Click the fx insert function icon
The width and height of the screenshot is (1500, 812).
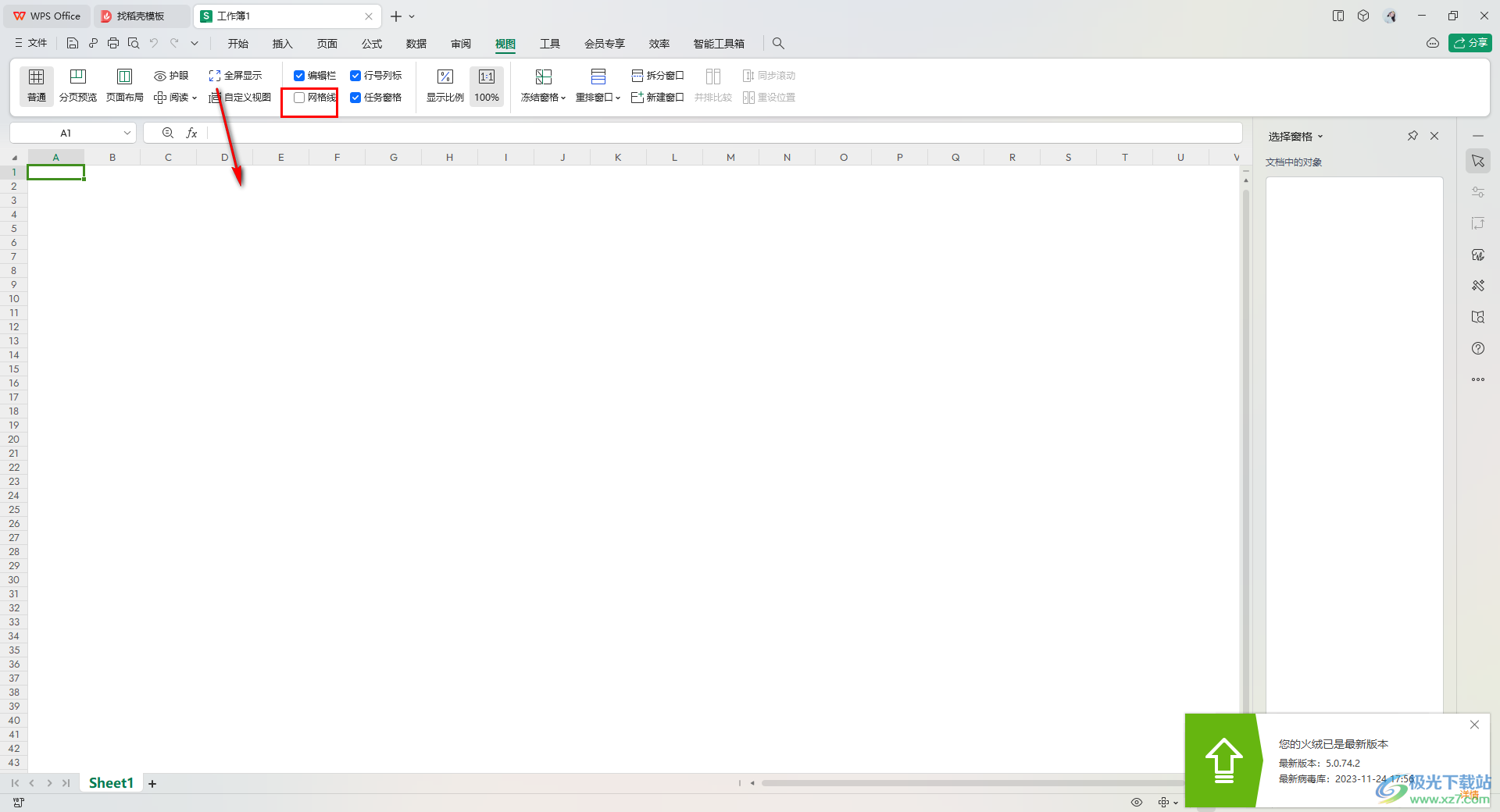coord(191,133)
